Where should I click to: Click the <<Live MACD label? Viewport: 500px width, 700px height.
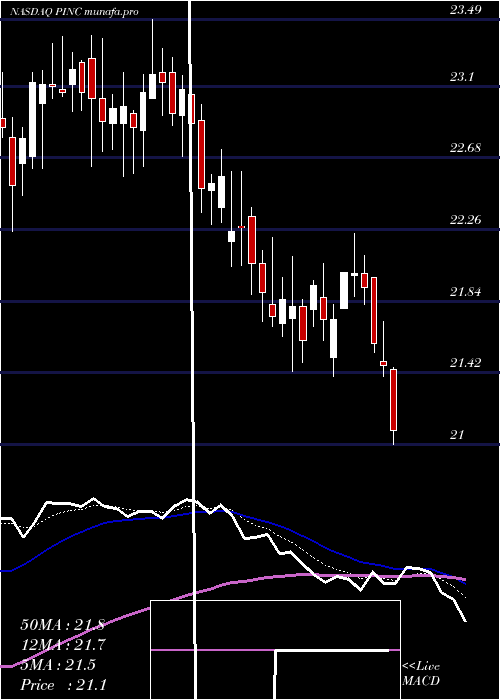(421, 674)
